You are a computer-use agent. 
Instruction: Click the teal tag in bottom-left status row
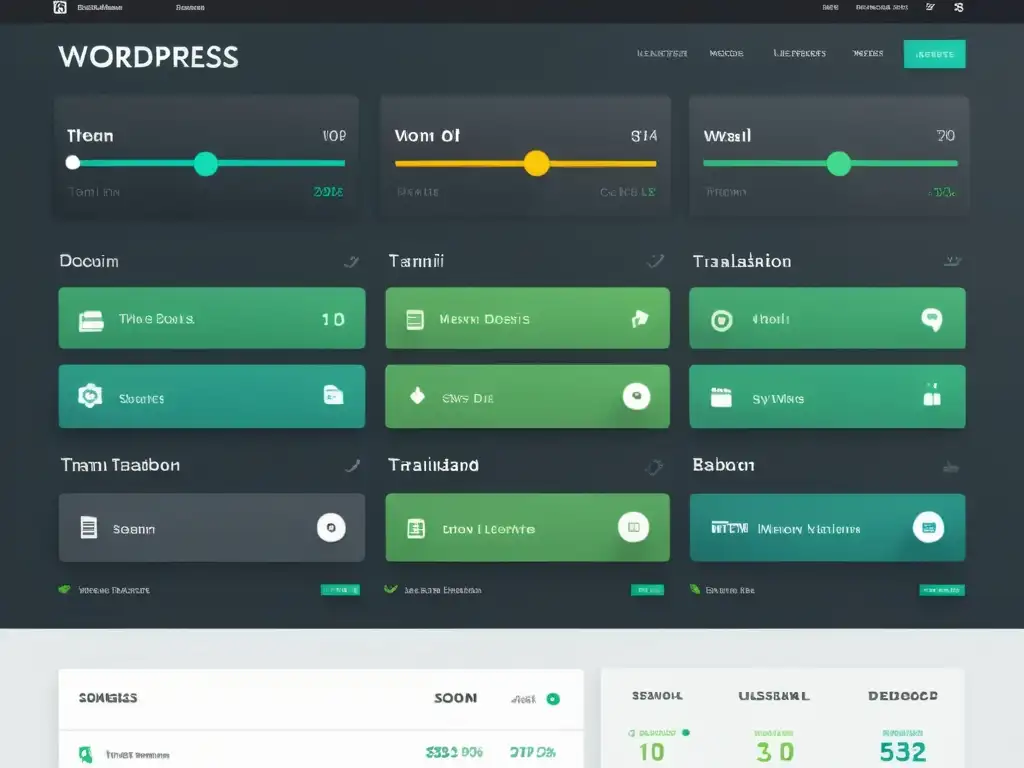340,590
